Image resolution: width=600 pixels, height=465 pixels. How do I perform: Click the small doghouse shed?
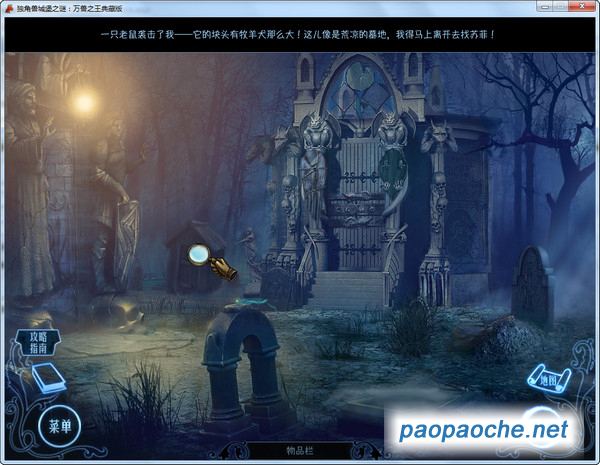[x=195, y=257]
